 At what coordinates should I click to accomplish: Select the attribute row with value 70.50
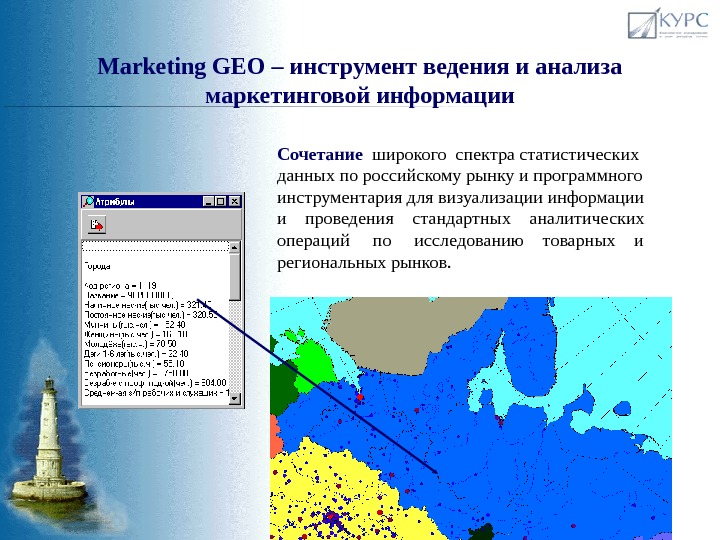(x=130, y=344)
